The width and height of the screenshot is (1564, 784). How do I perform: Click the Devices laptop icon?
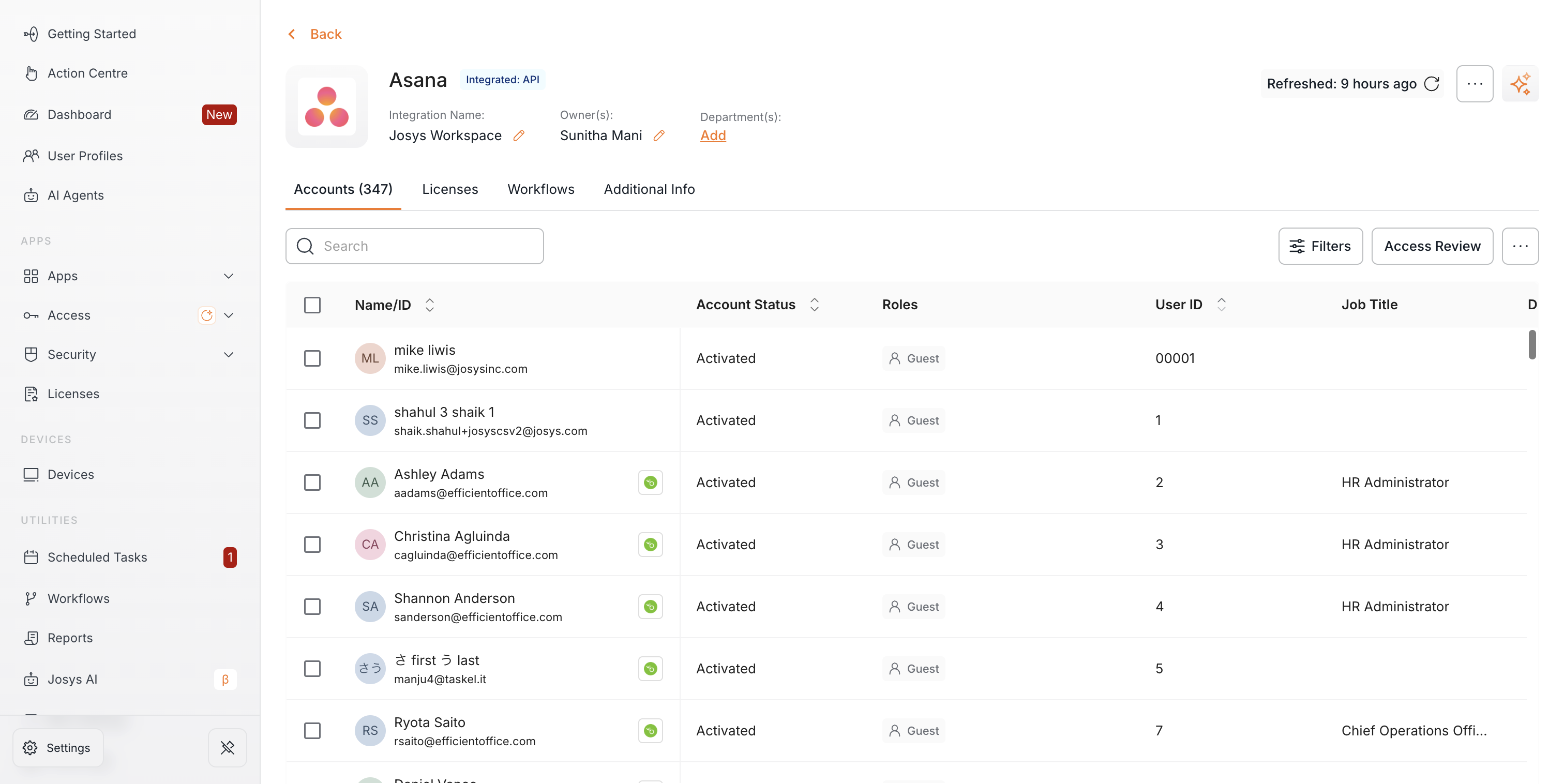(31, 474)
